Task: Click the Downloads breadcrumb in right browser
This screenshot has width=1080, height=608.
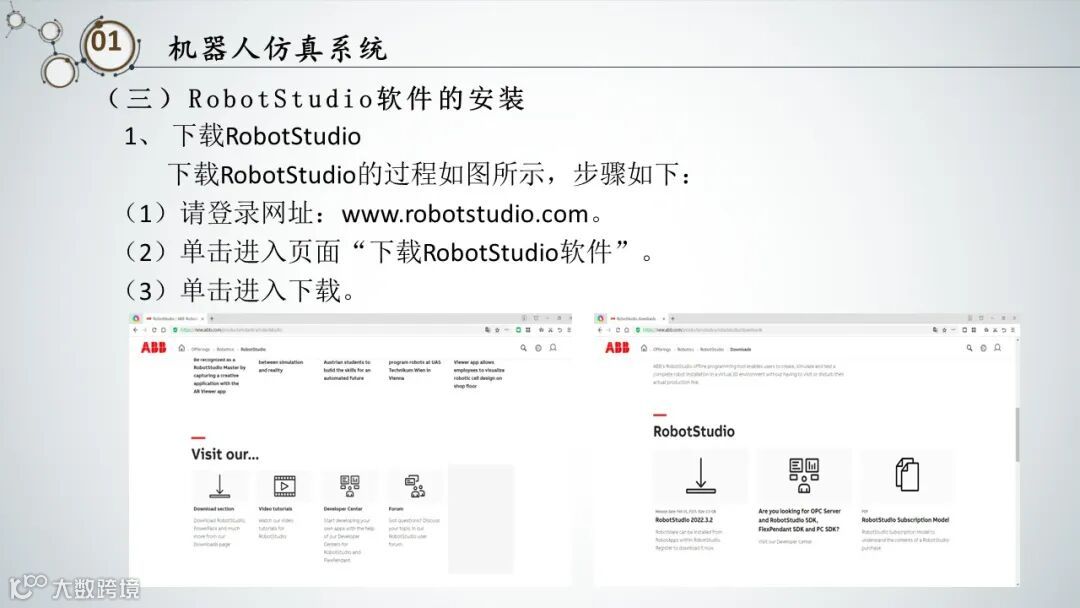Action: pos(740,349)
